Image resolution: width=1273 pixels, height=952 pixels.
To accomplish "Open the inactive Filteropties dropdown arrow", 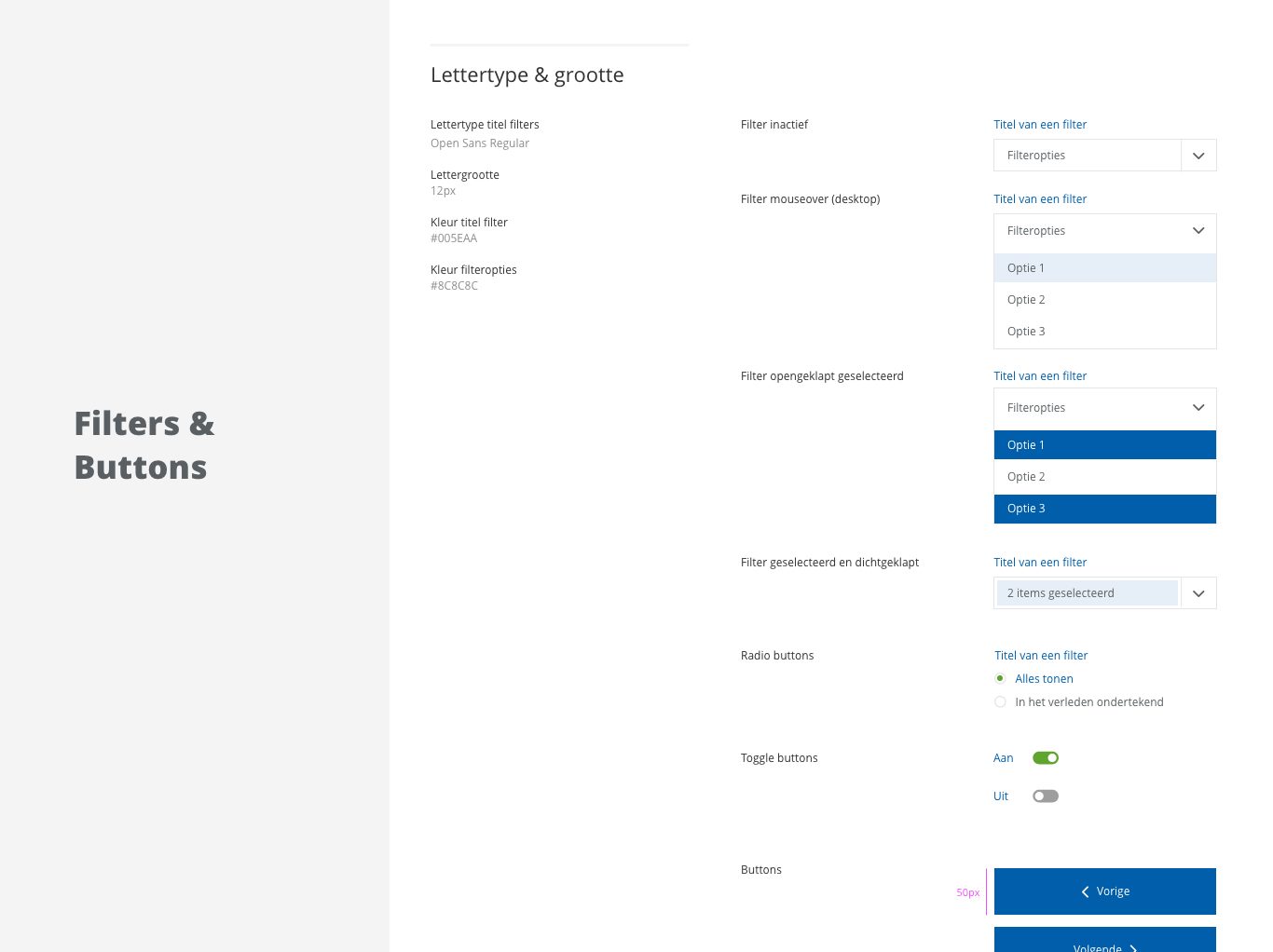I will tap(1198, 156).
